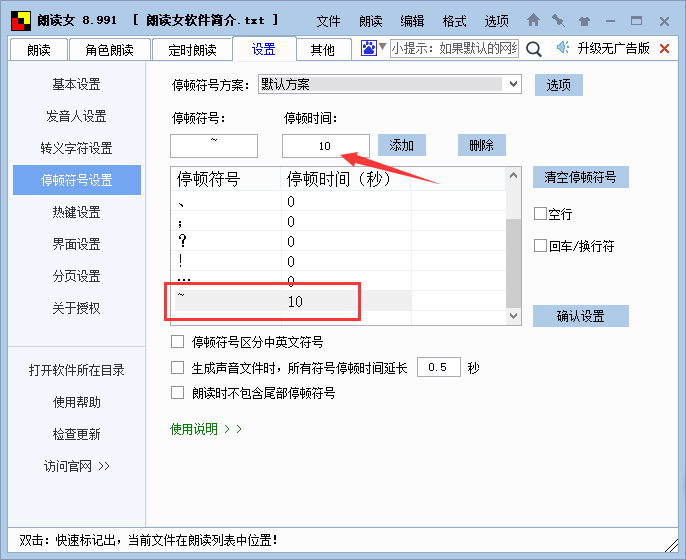686x560 pixels.
Task: Click the list scrollbar up arrow
Action: coord(514,175)
